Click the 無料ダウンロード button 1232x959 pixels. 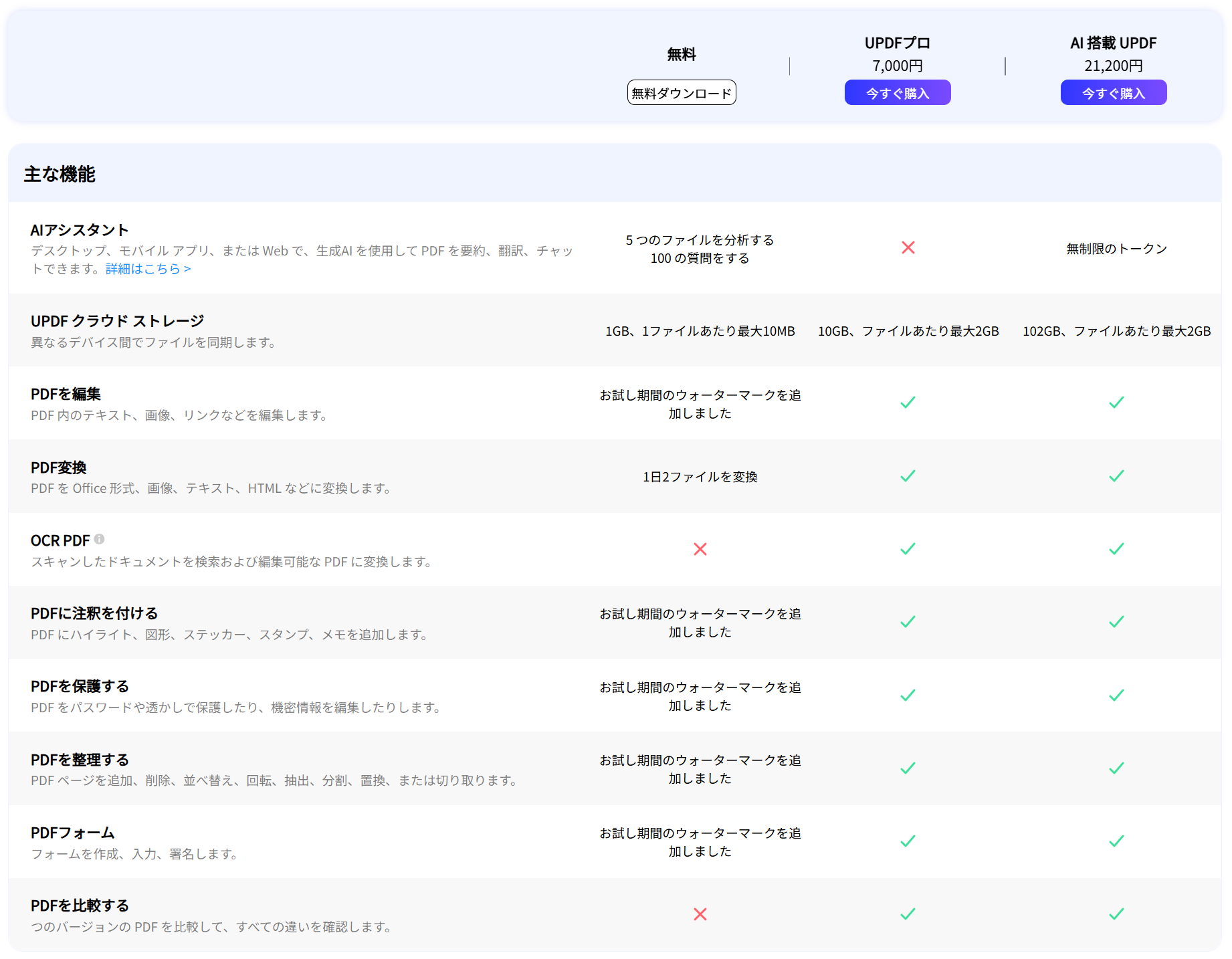point(682,93)
